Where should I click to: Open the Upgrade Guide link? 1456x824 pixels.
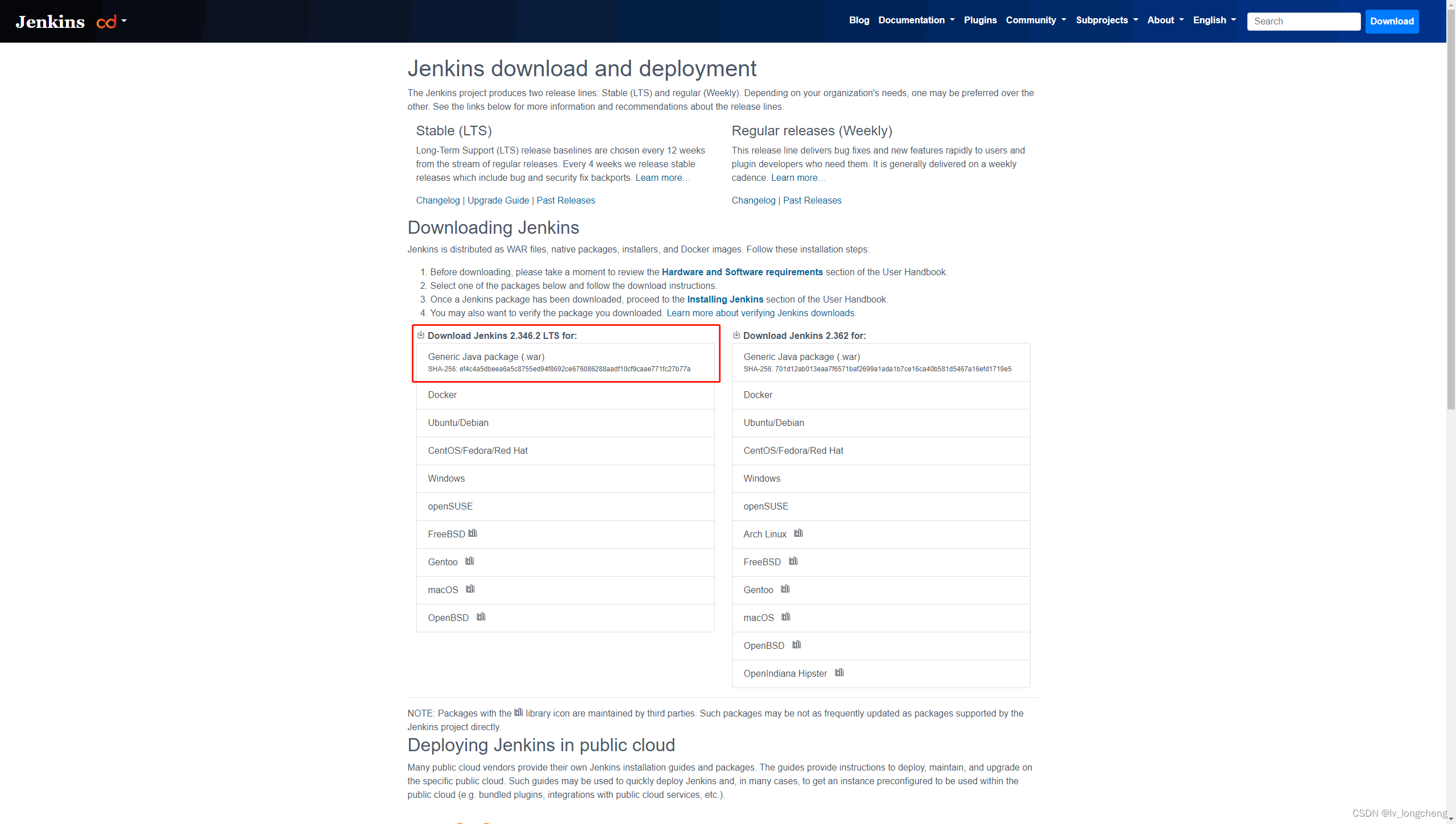point(498,201)
